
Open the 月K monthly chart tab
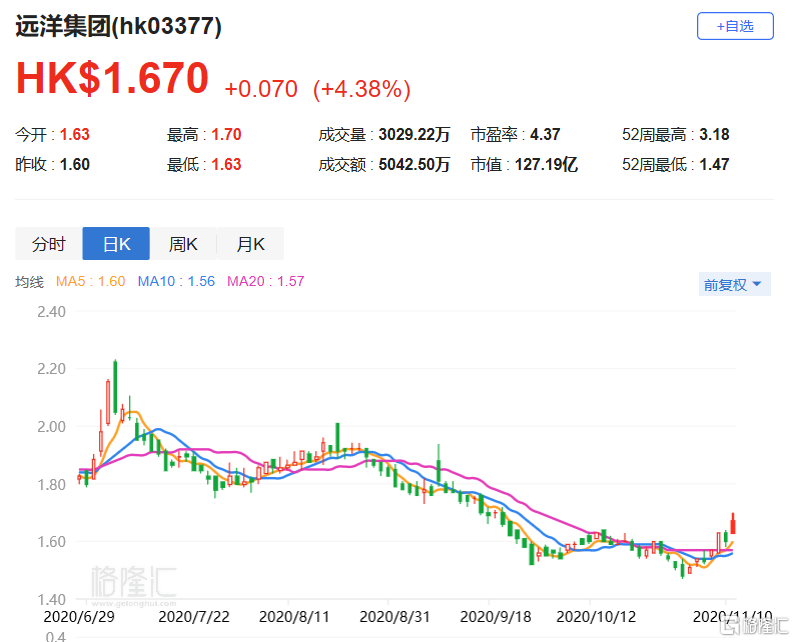[x=250, y=244]
